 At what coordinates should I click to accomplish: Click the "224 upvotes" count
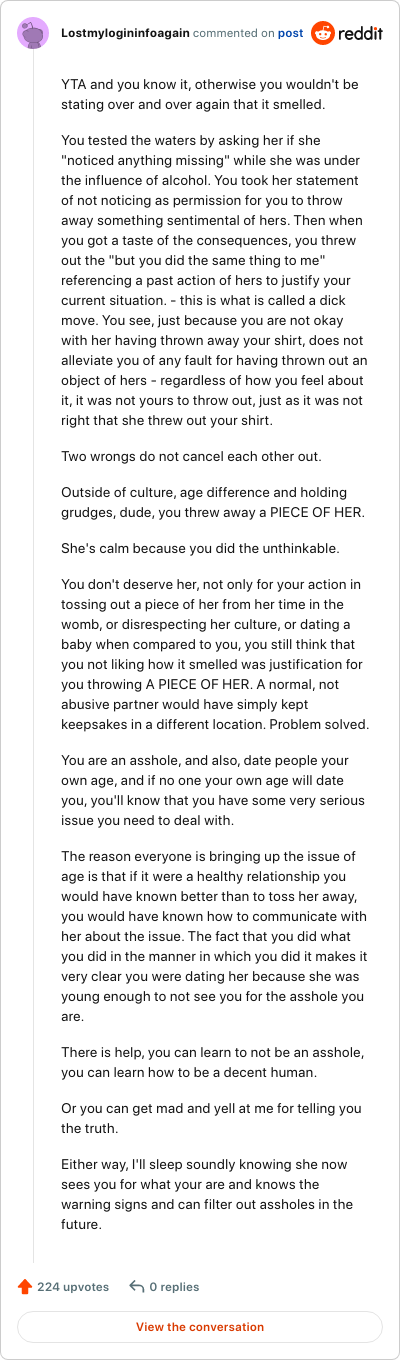(x=73, y=1287)
